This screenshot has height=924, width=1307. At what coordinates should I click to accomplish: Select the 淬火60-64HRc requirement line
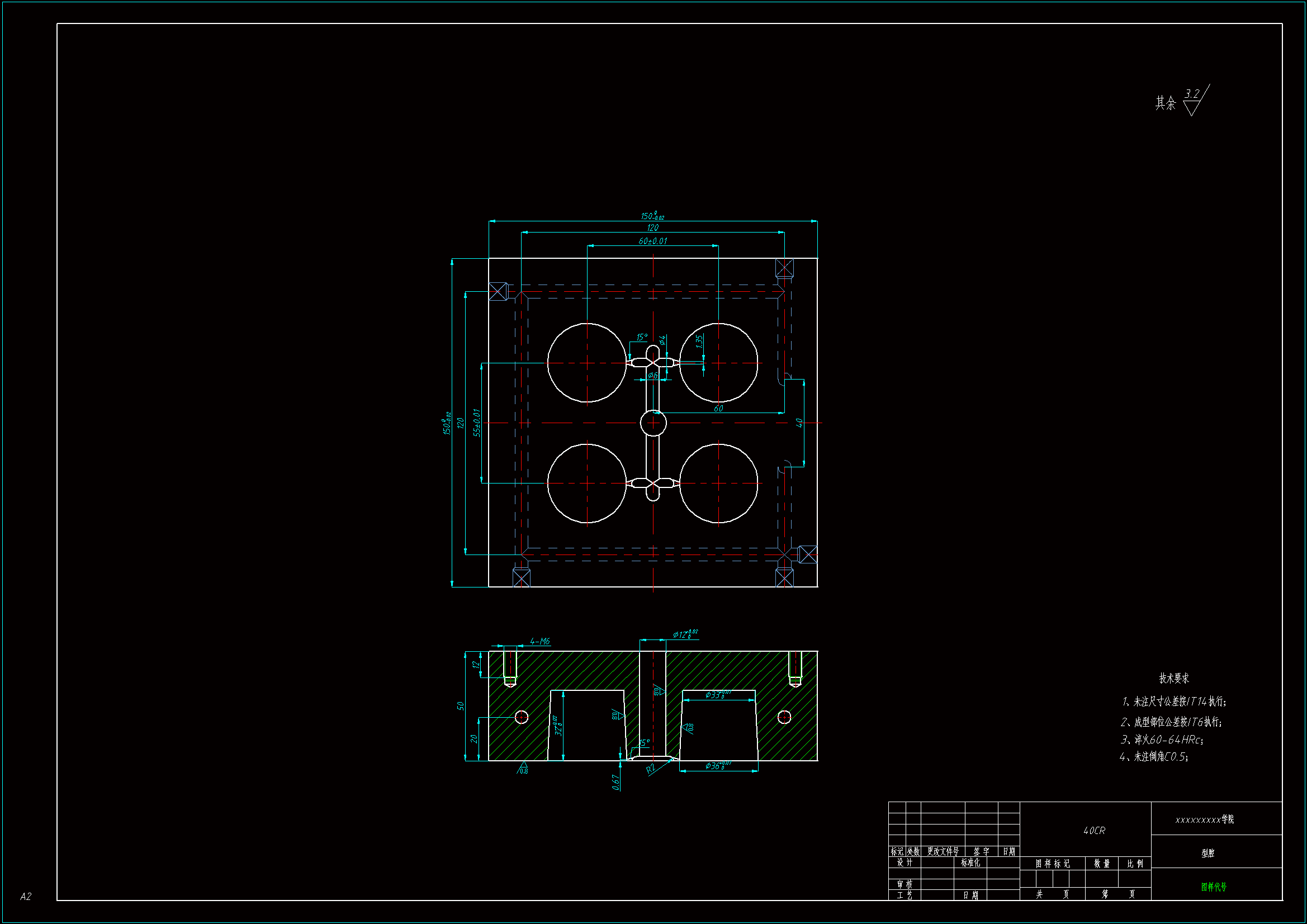point(1161,740)
